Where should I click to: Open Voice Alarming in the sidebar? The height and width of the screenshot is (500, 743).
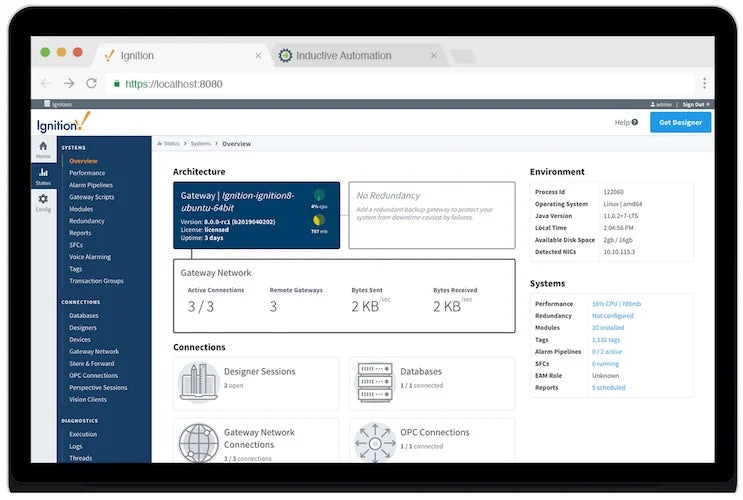click(90, 257)
